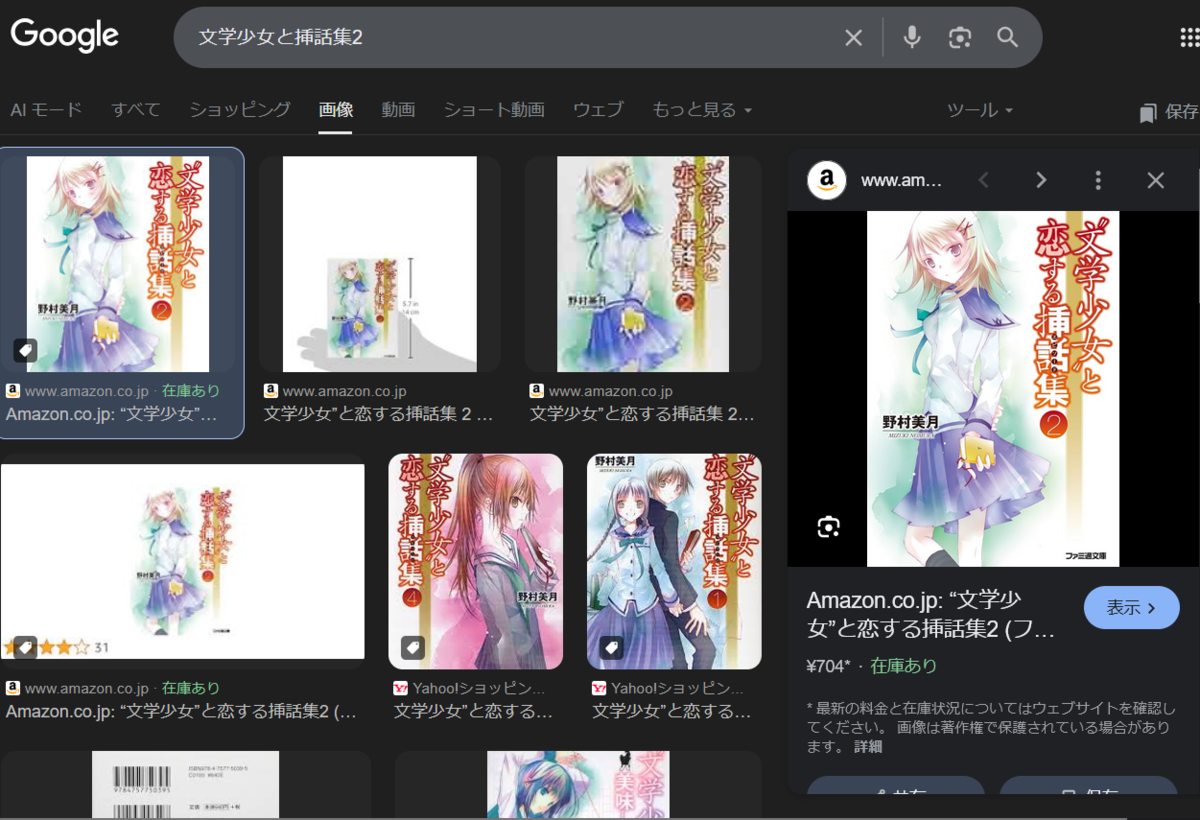Clear the search box with the X icon
1200x820 pixels.
[x=853, y=38]
